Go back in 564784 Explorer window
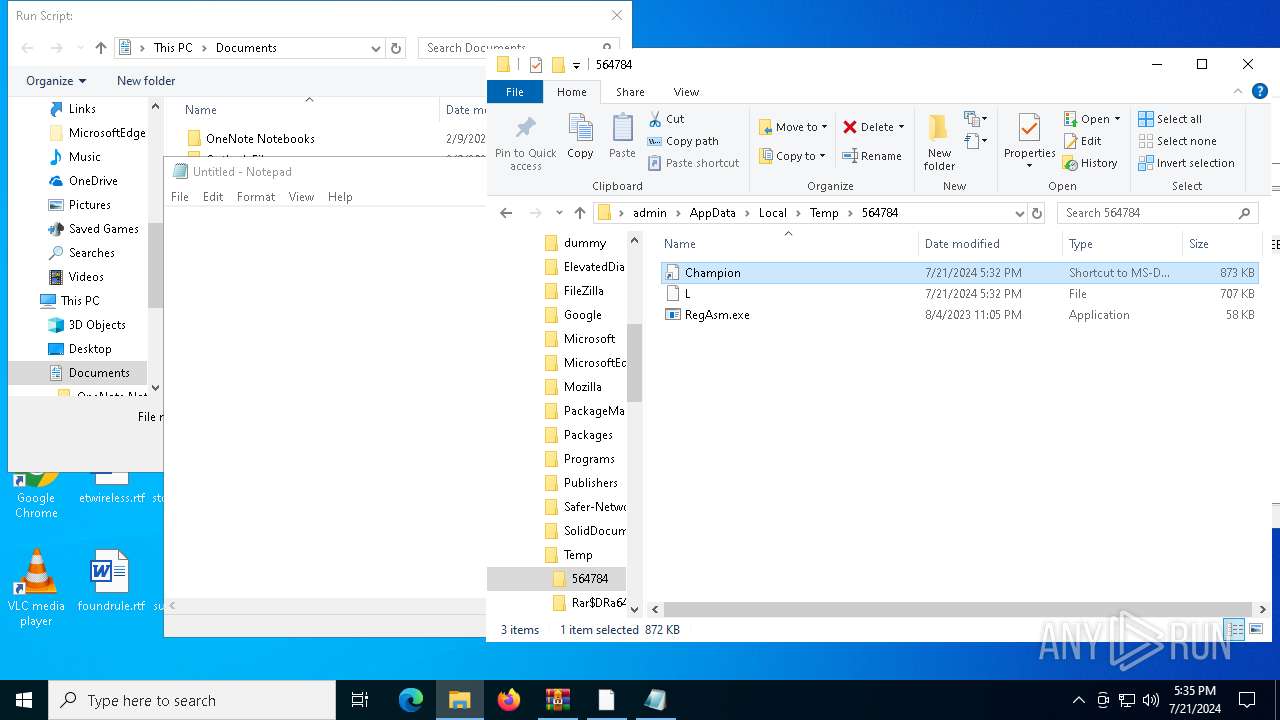Screen dimensions: 1280x720 [x=506, y=213]
